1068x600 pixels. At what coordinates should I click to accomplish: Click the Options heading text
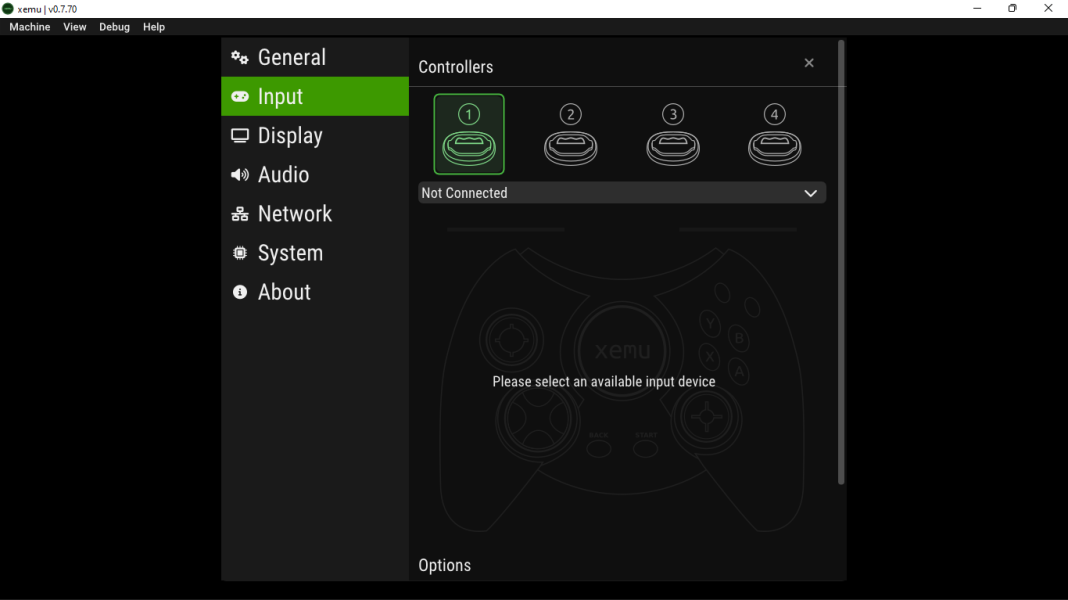click(445, 565)
